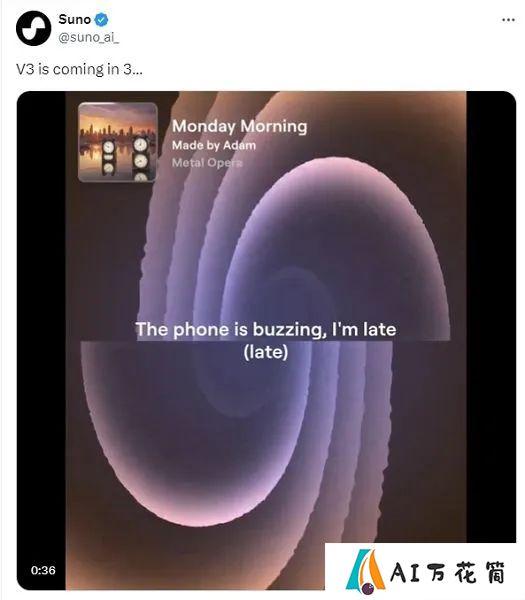Click the AI万花筒 watermark logo icon
525x600 pixels.
pyautogui.click(x=365, y=572)
